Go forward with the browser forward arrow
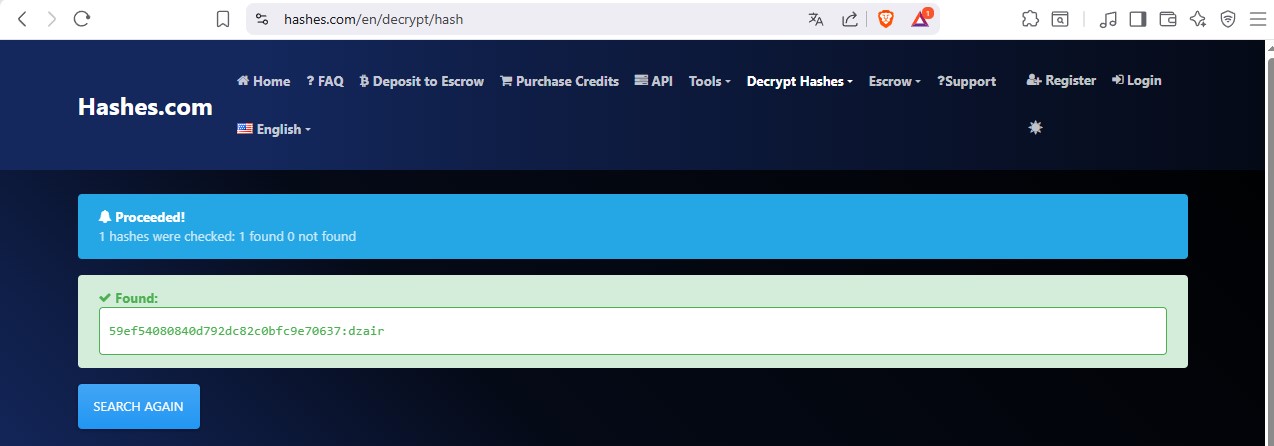The width and height of the screenshot is (1274, 446). 52,18
